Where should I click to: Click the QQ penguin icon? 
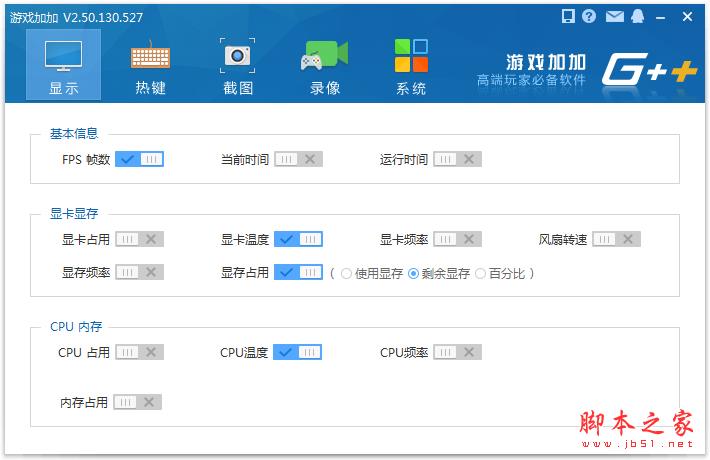[638, 16]
